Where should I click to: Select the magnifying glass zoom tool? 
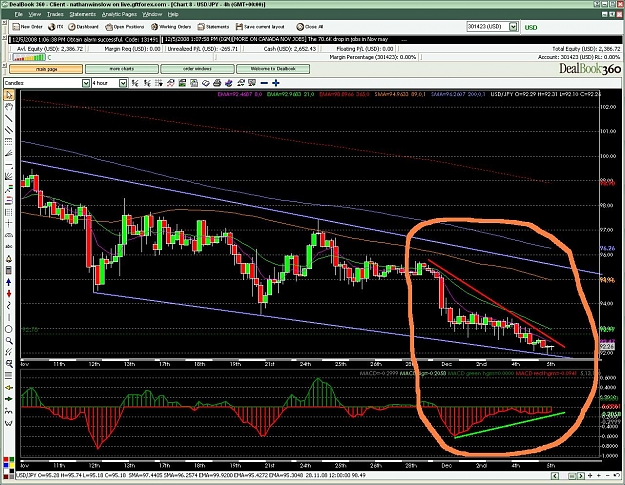tap(9, 341)
